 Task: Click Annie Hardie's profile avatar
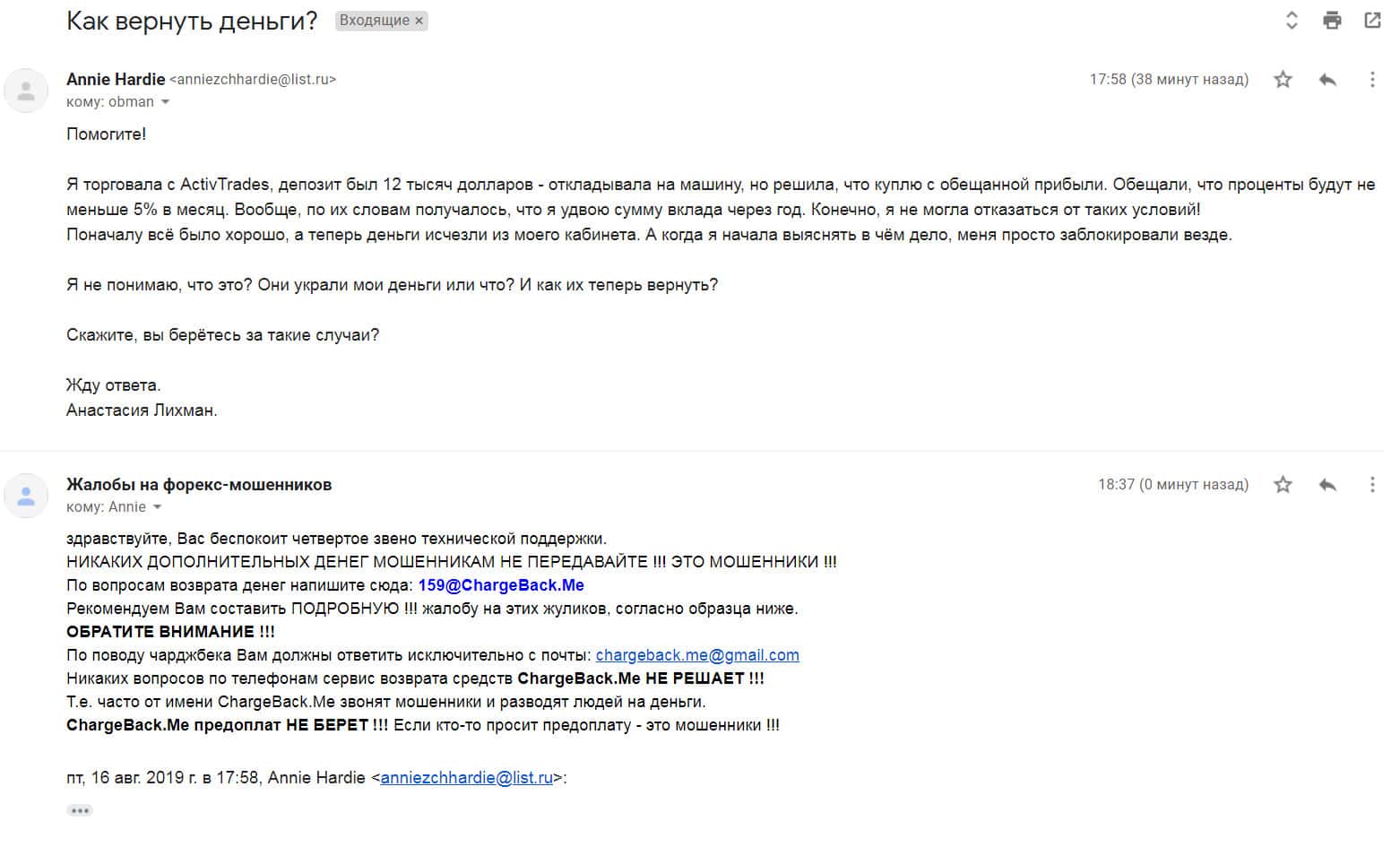[x=26, y=91]
